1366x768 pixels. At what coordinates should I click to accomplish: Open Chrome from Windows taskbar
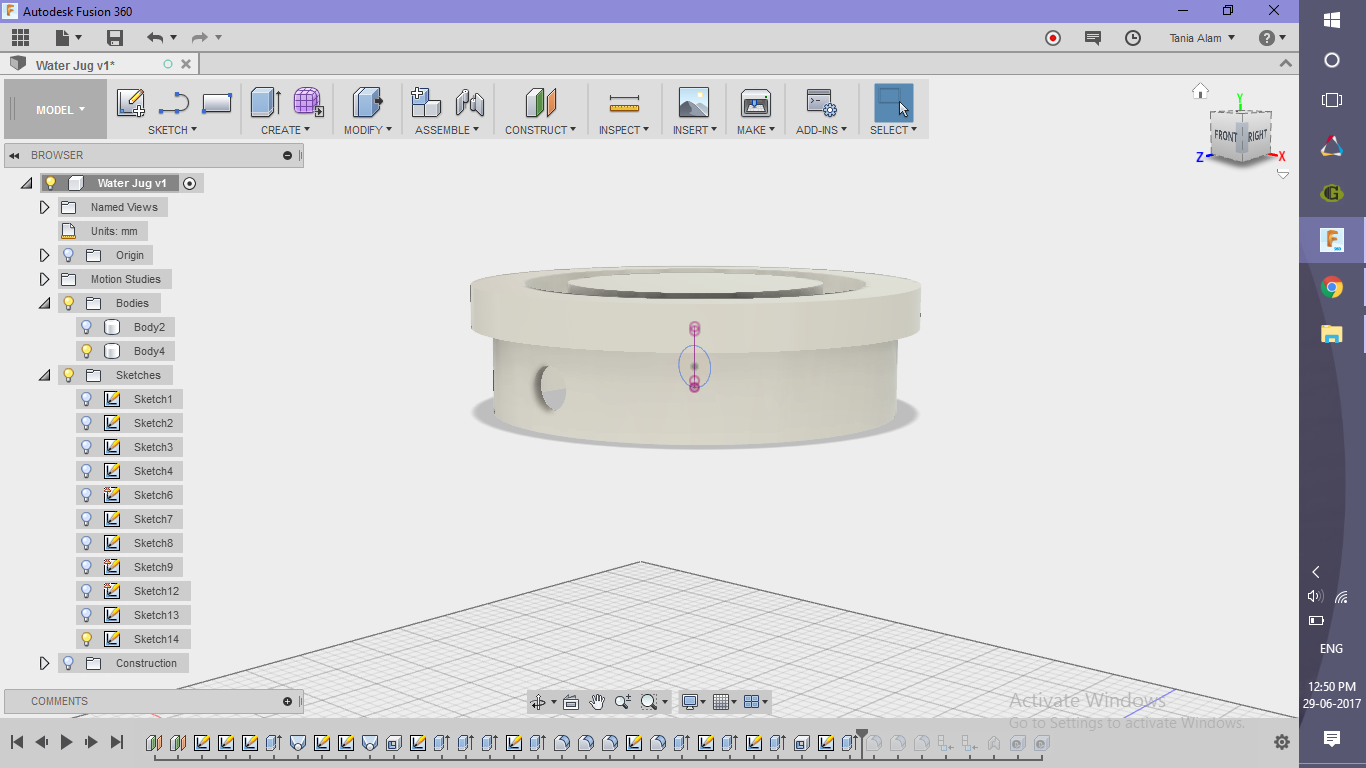point(1332,288)
